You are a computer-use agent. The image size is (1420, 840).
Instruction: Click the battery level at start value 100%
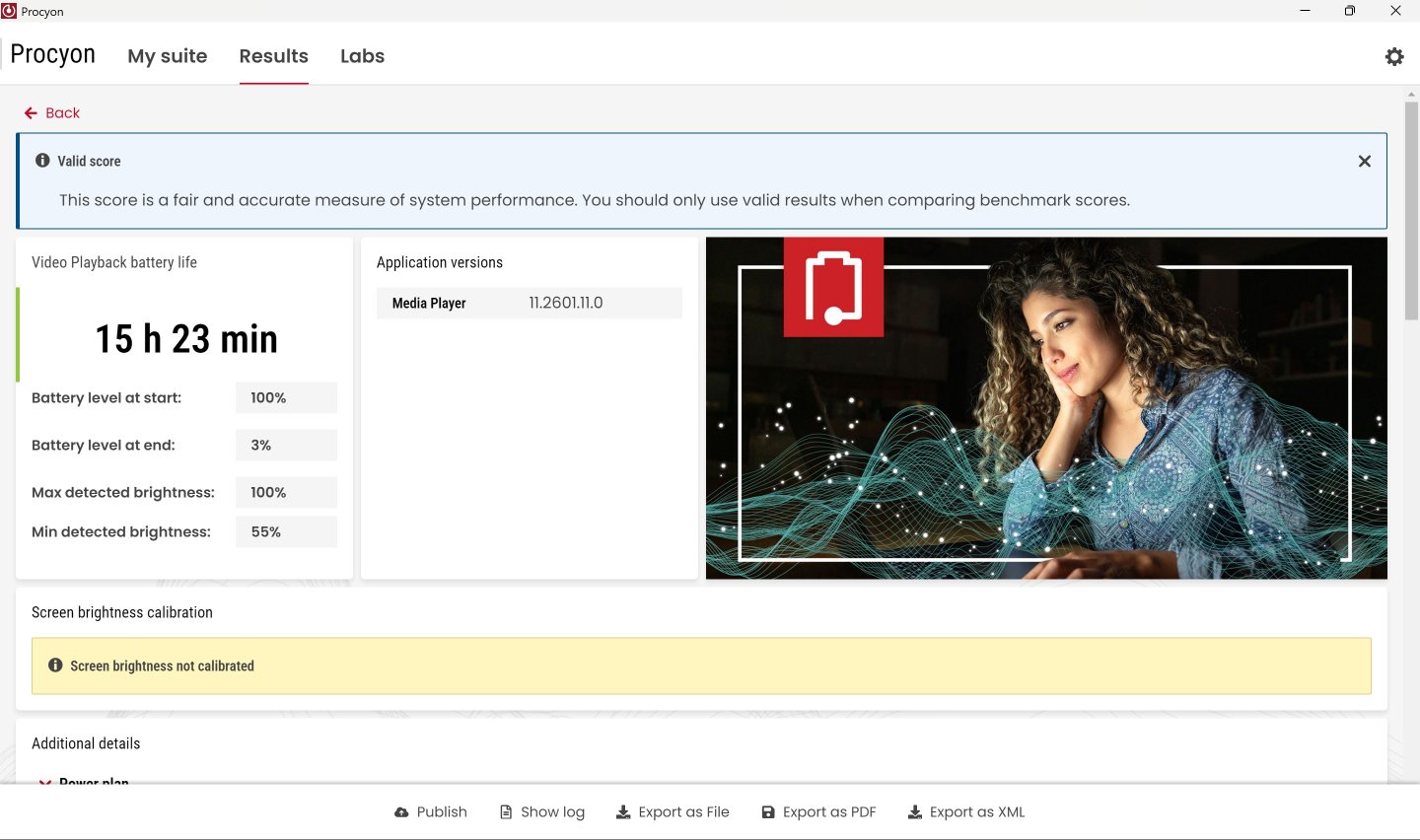(x=286, y=397)
